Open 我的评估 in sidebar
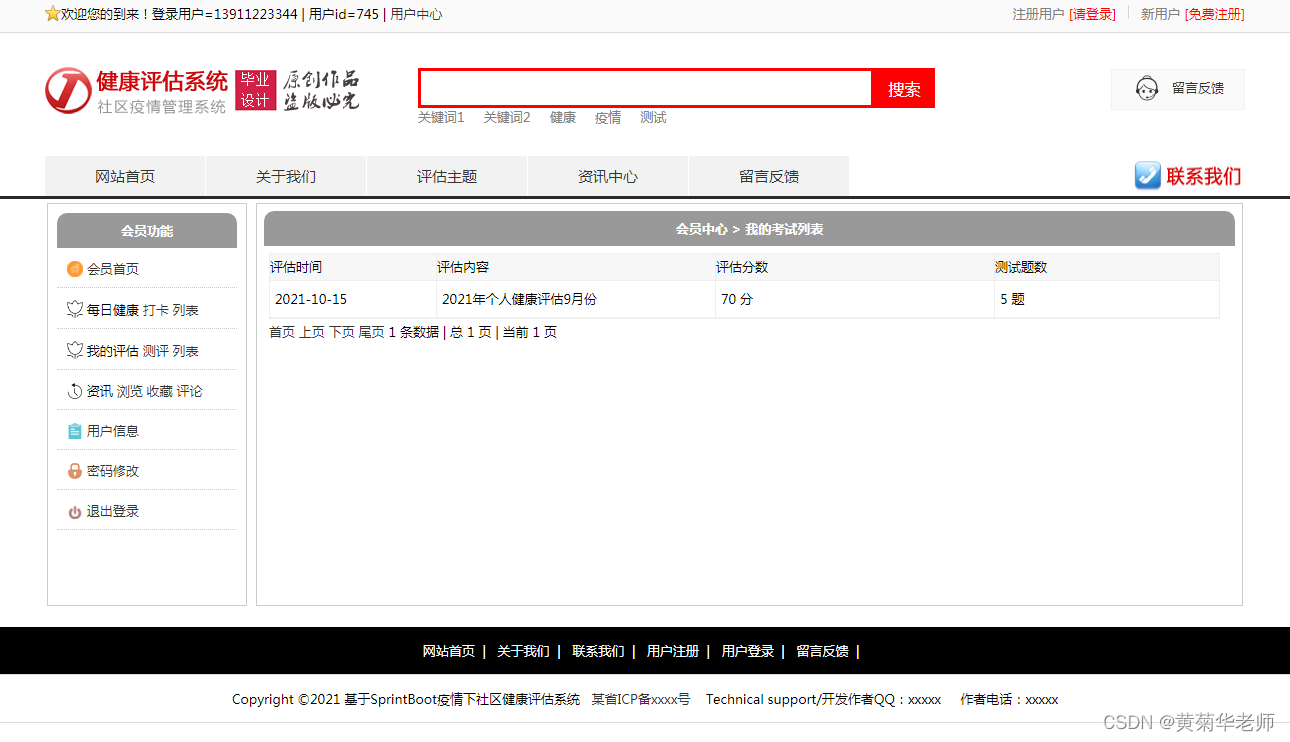The image size is (1290, 742). (x=113, y=351)
